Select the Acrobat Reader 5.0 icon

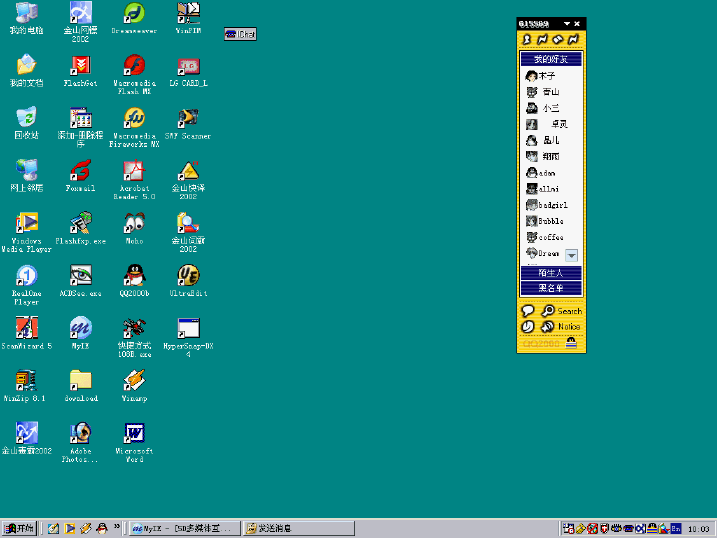click(134, 171)
